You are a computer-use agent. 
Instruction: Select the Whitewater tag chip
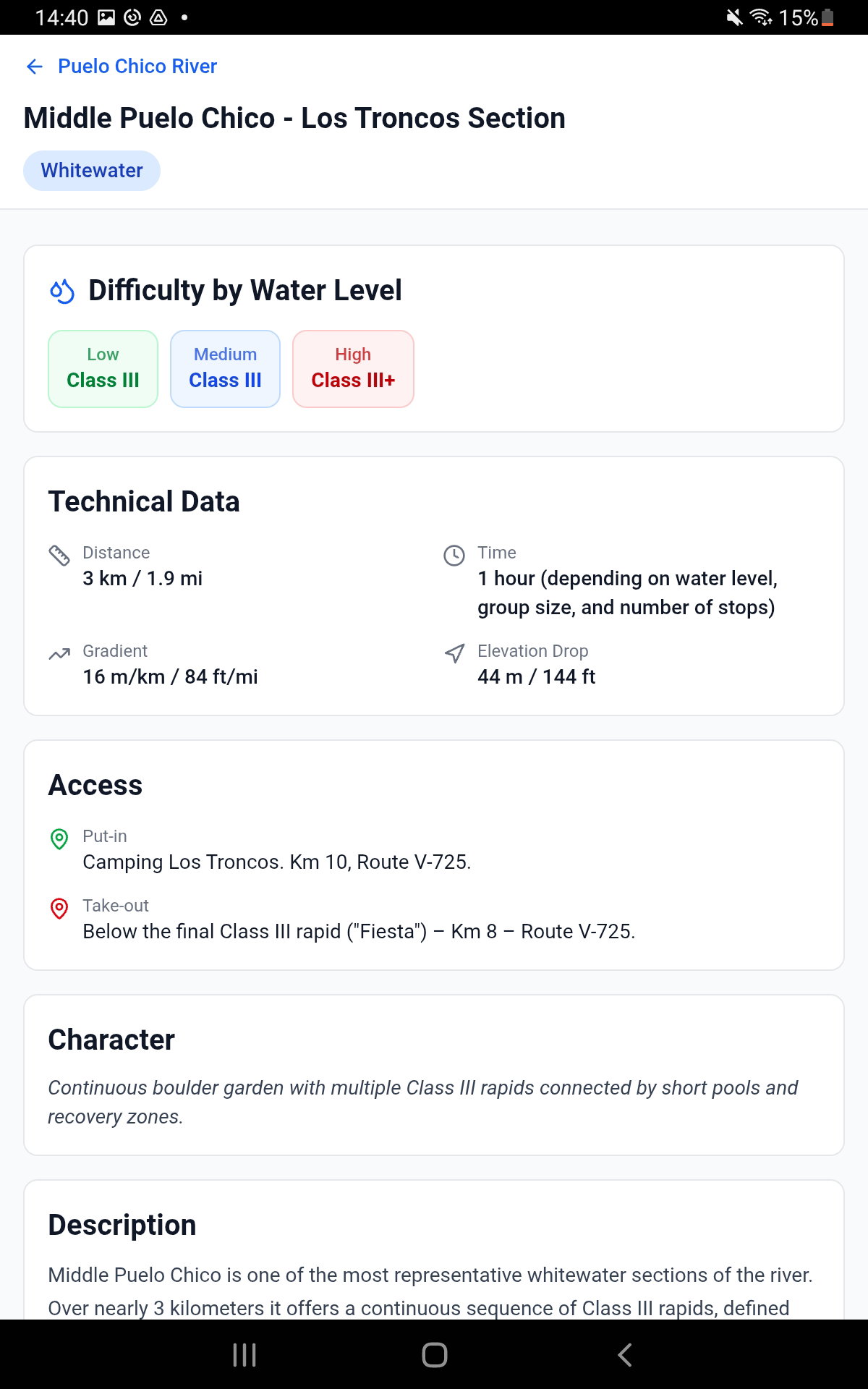click(x=92, y=171)
